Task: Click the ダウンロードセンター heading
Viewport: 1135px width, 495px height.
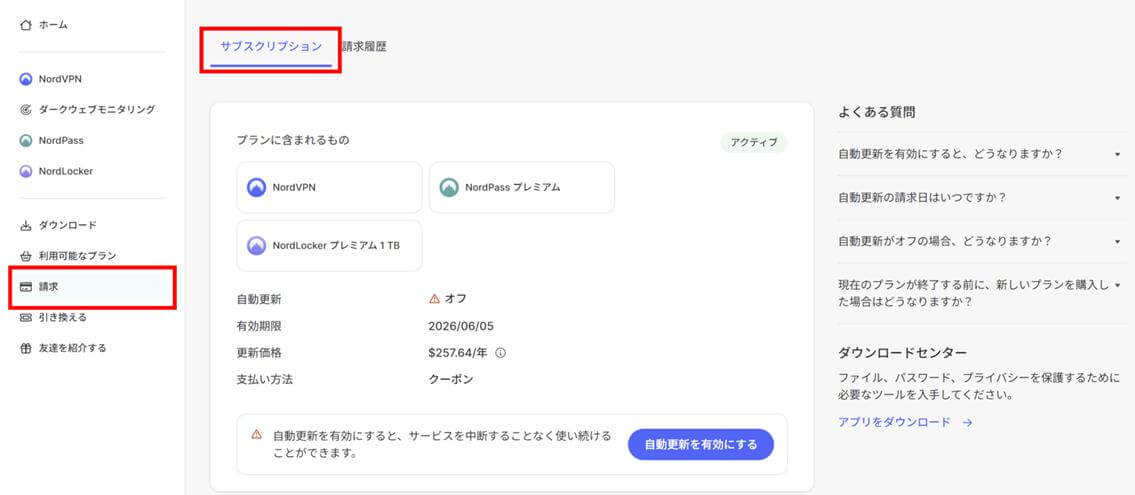Action: (x=902, y=353)
